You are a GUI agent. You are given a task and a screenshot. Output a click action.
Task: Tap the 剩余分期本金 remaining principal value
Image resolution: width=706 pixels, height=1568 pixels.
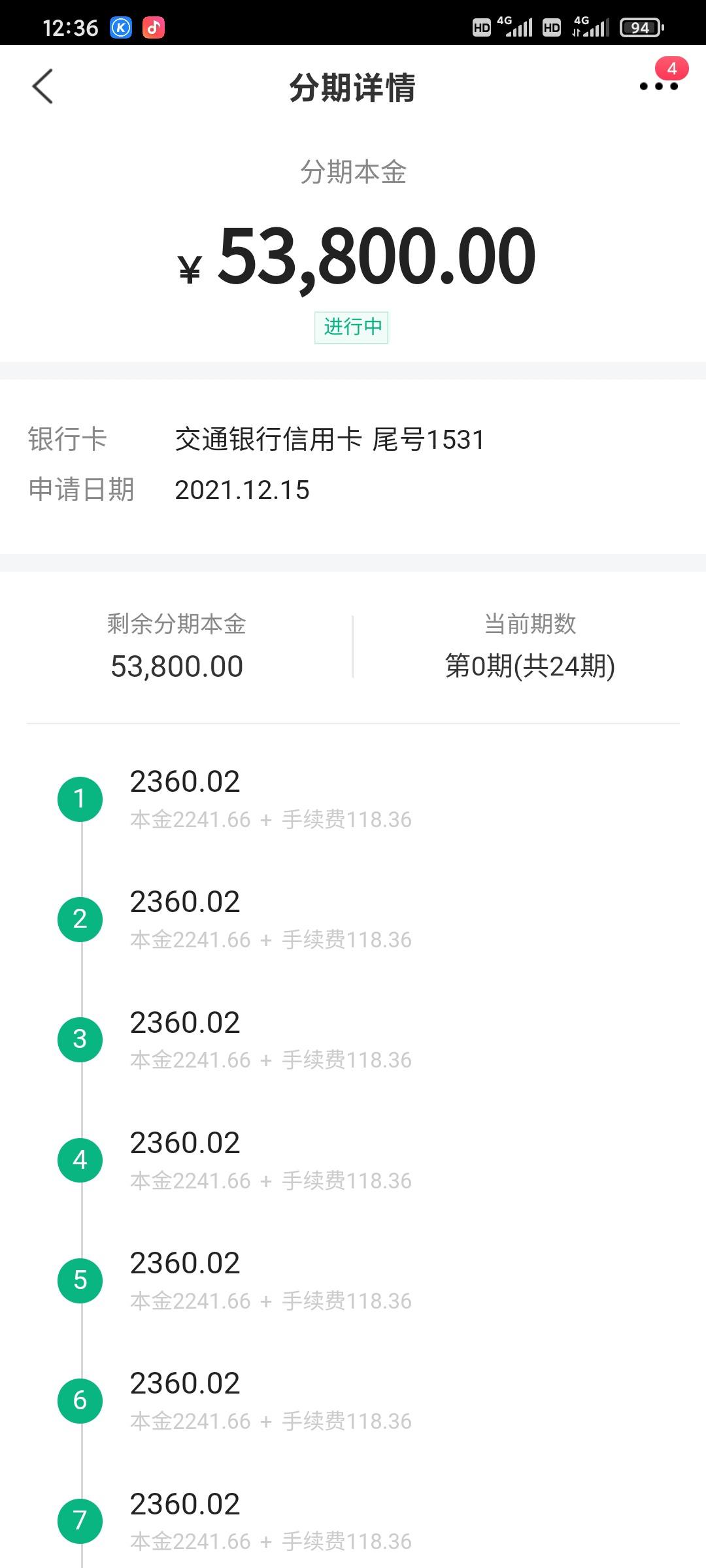pyautogui.click(x=176, y=666)
